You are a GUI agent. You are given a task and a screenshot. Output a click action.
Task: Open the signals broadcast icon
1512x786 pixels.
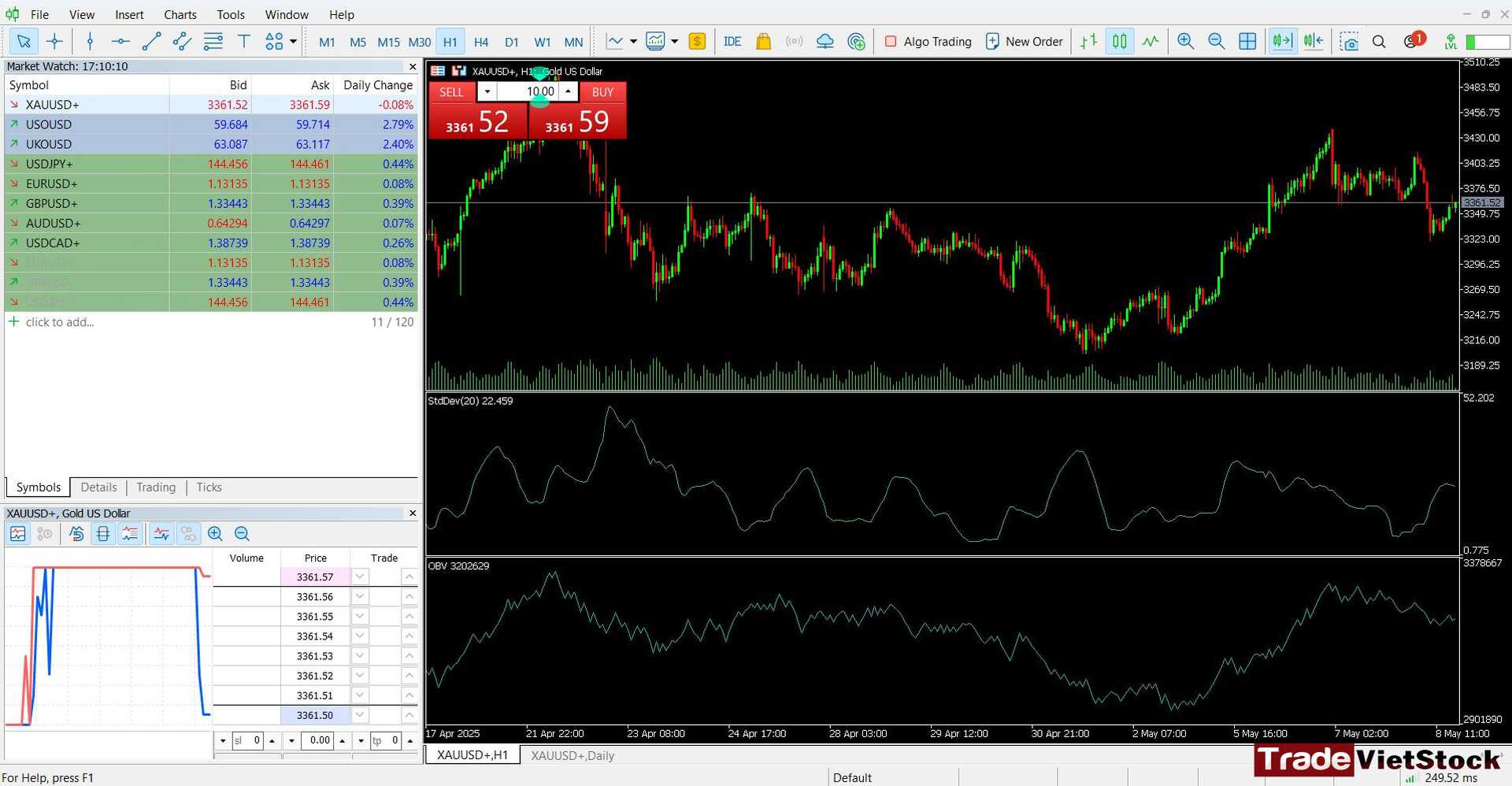tap(794, 41)
